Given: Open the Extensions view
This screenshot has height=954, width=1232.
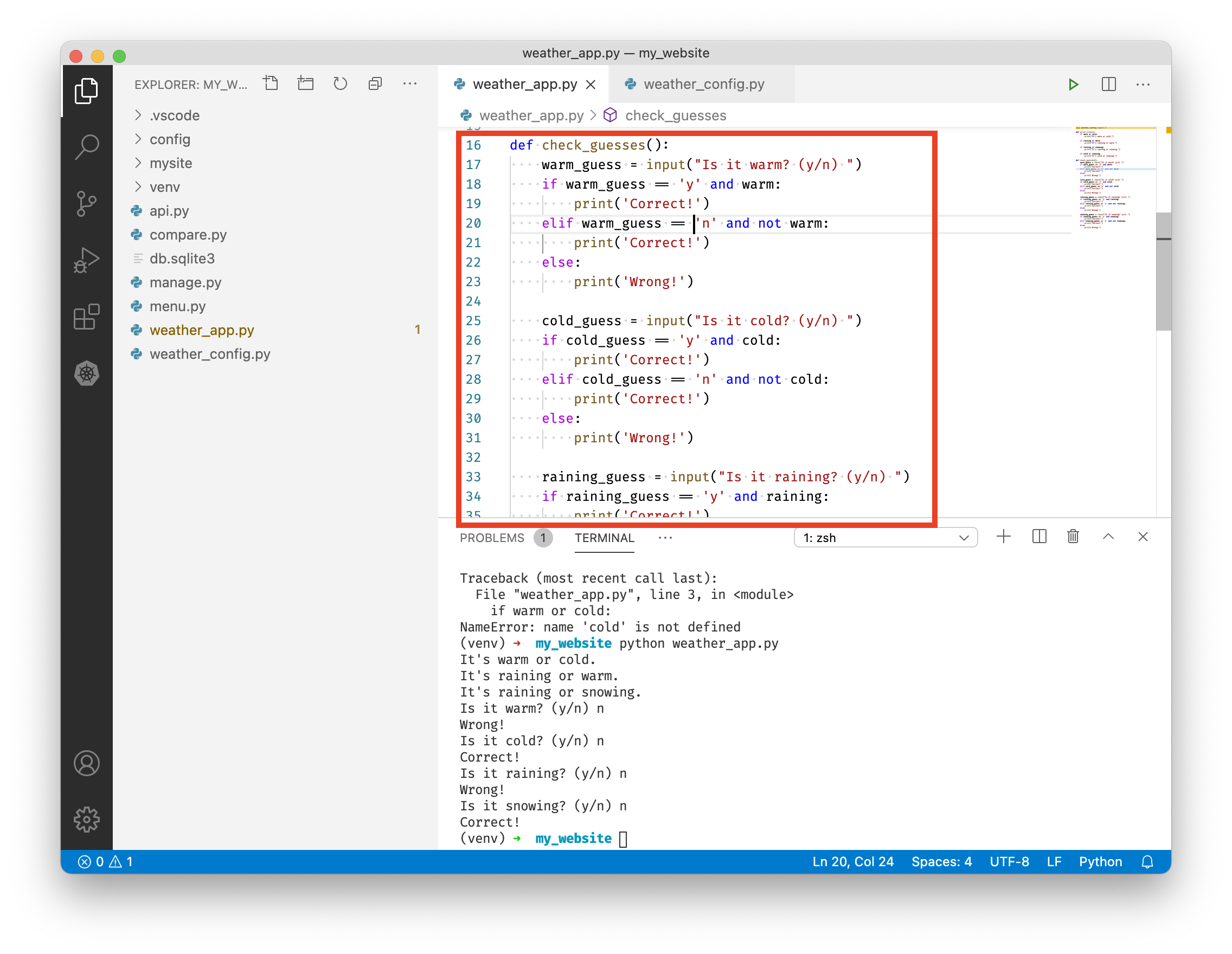Looking at the screenshot, I should [86, 317].
